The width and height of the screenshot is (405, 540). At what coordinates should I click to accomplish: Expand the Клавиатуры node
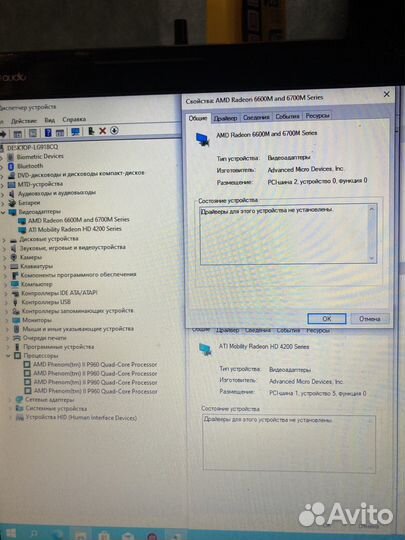click(x=4, y=267)
